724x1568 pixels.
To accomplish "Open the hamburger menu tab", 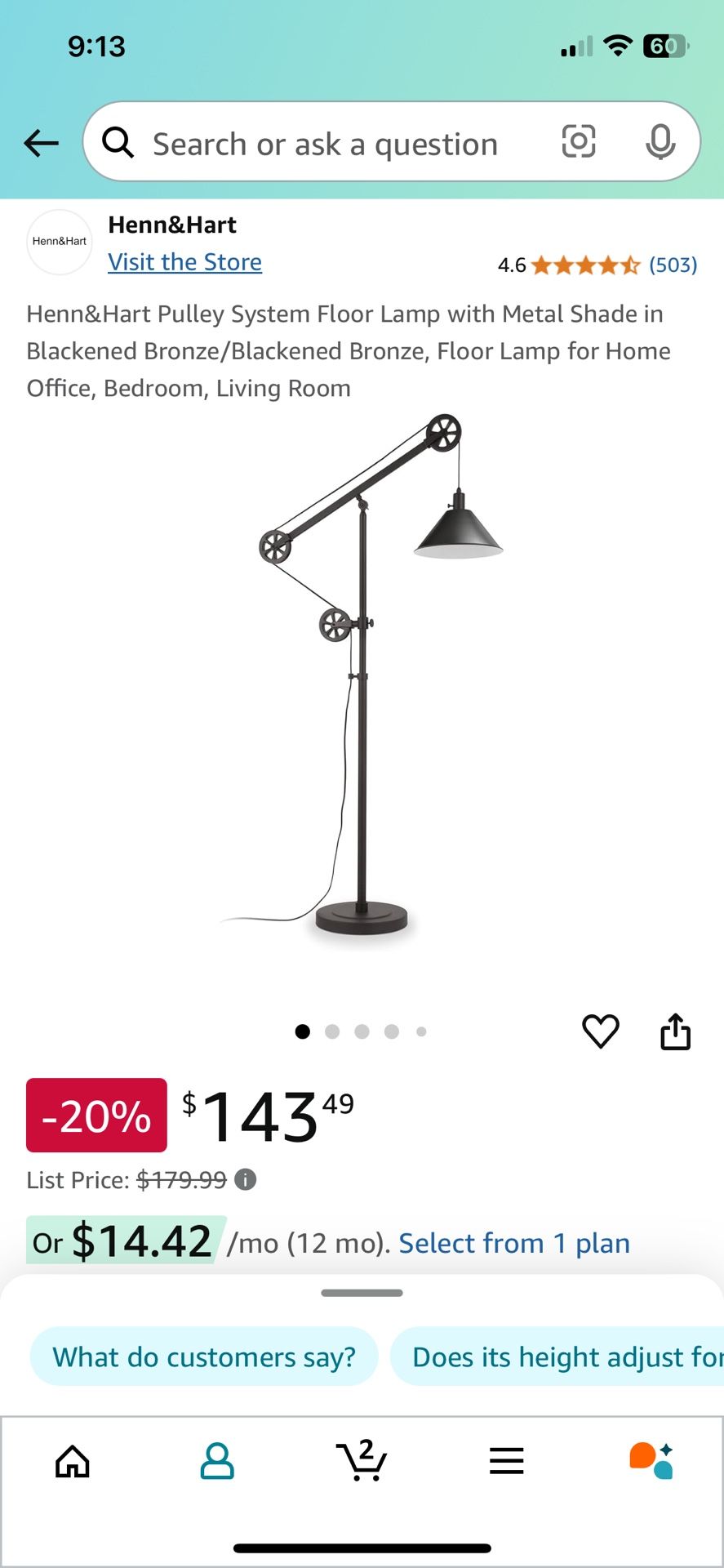I will tap(506, 1461).
